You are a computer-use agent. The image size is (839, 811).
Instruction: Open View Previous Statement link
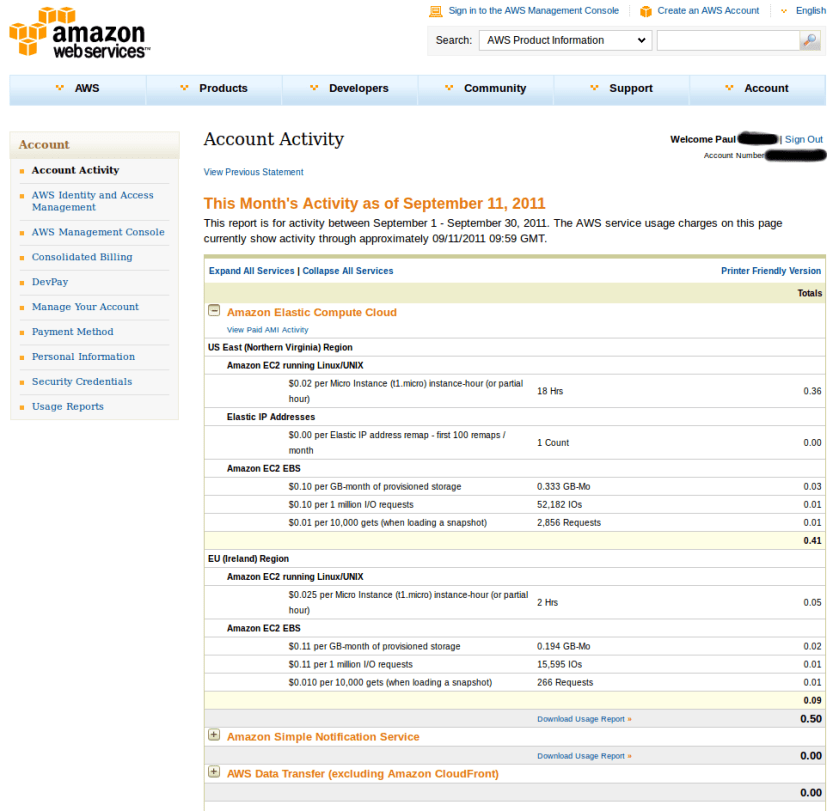click(x=253, y=172)
